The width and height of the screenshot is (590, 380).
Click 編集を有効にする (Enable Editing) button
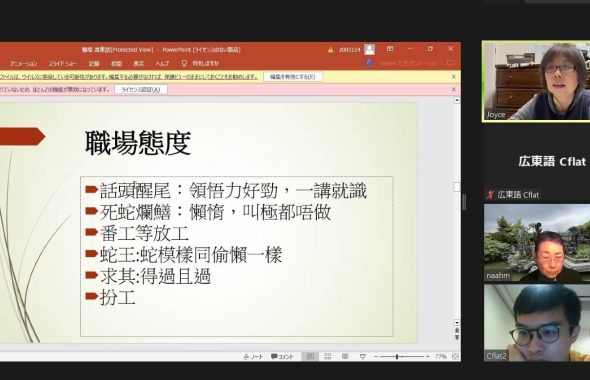pos(293,77)
